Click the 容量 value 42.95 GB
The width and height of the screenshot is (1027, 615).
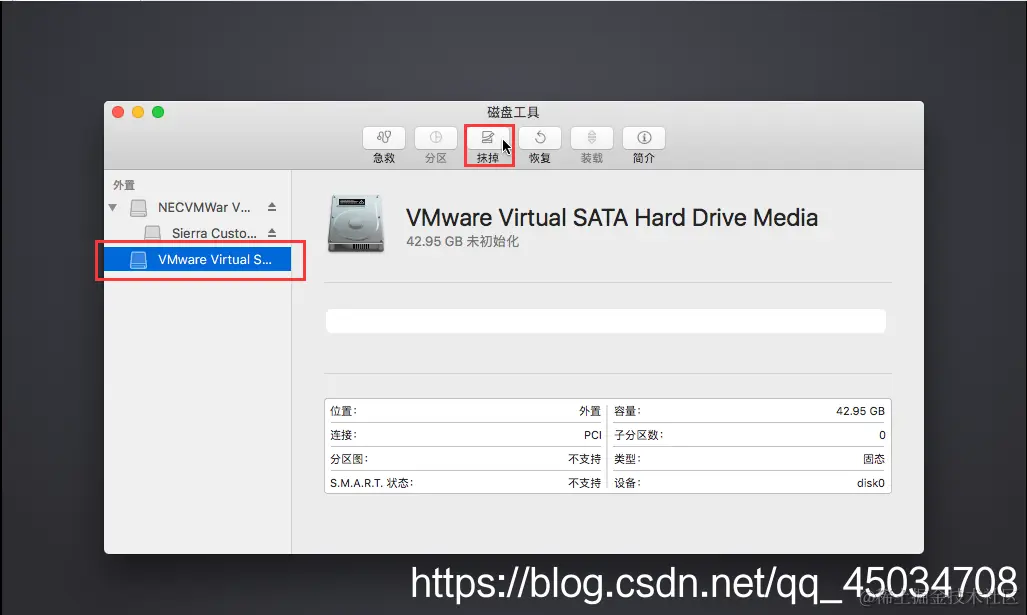tap(860, 411)
